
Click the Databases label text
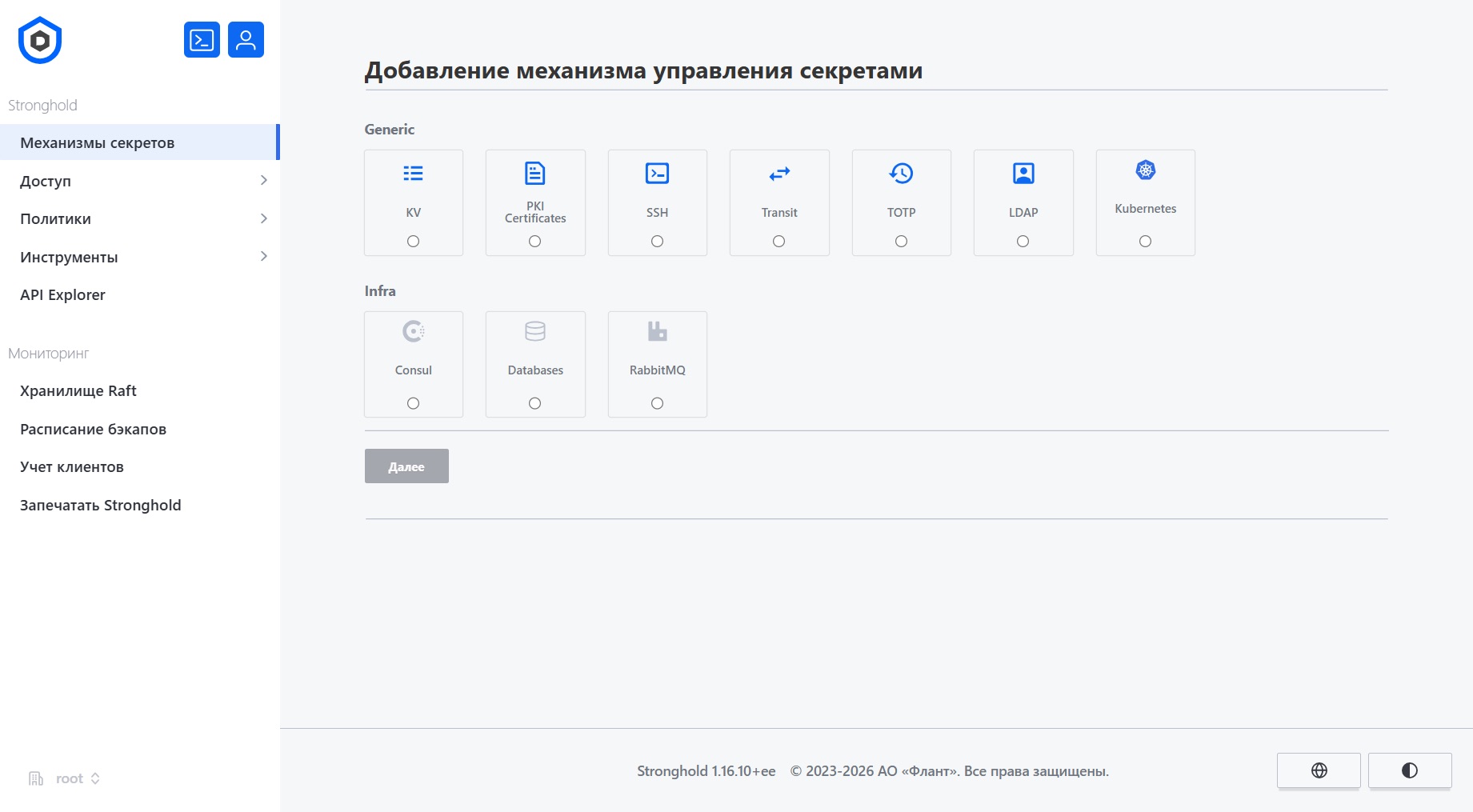pos(535,370)
